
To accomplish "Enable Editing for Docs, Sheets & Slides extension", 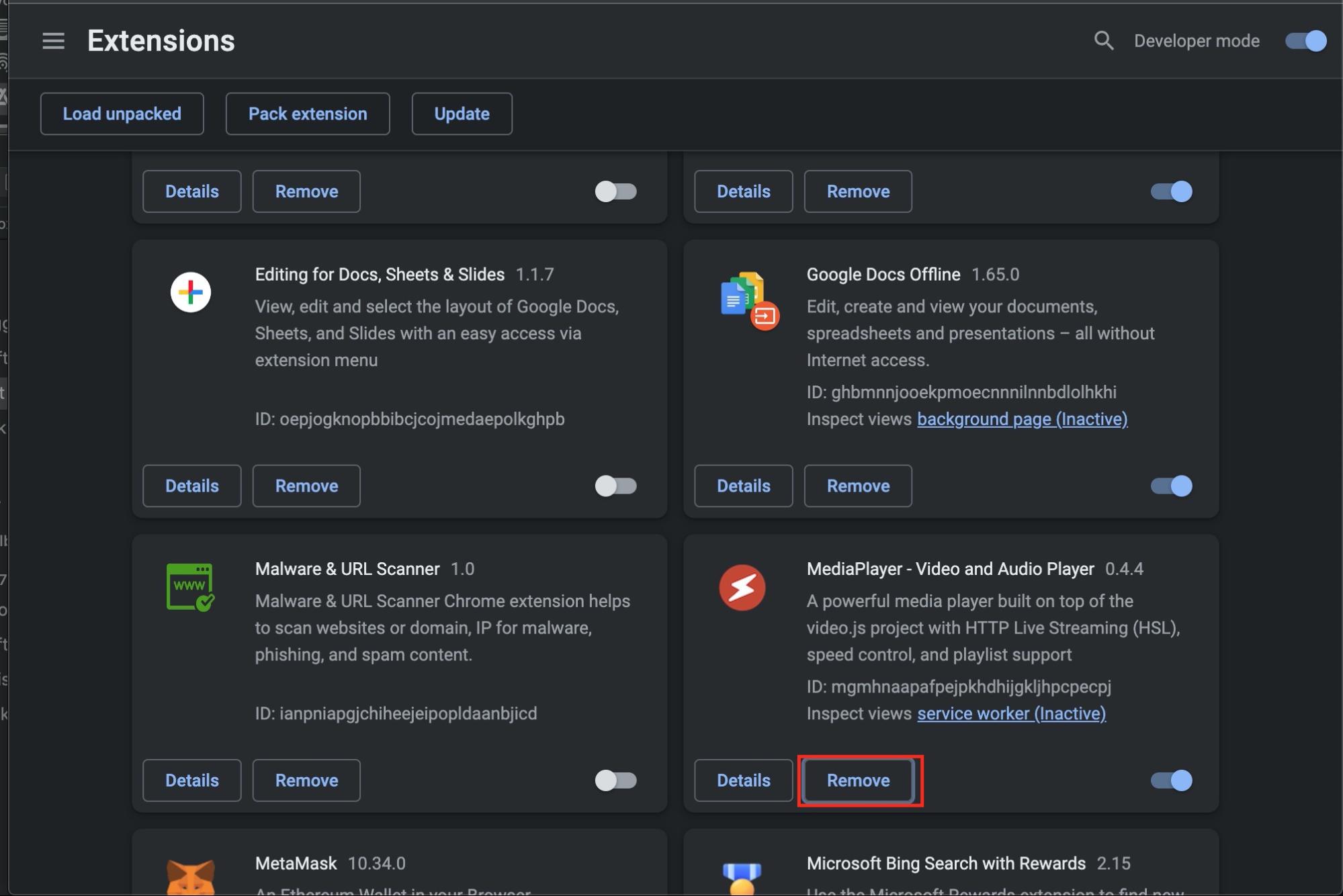I will click(x=615, y=486).
